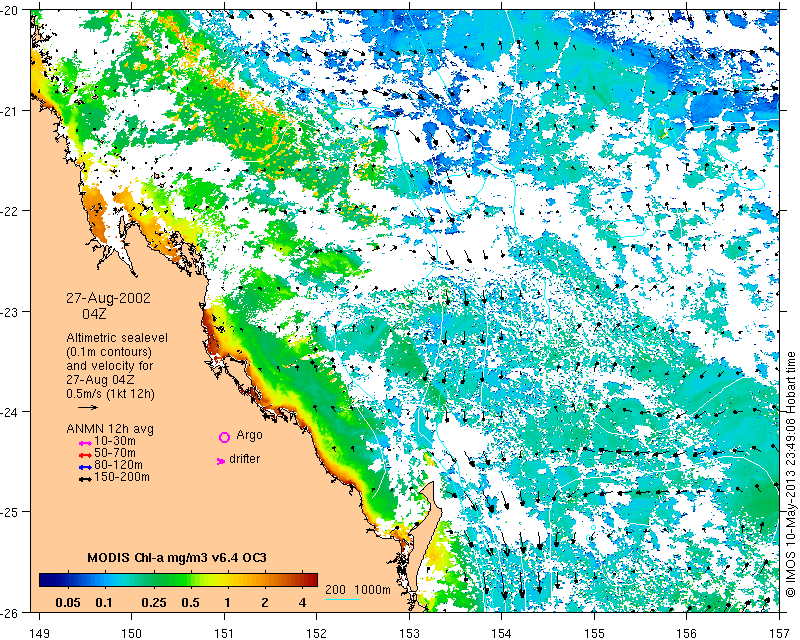Click the latitude label -21

10,111
